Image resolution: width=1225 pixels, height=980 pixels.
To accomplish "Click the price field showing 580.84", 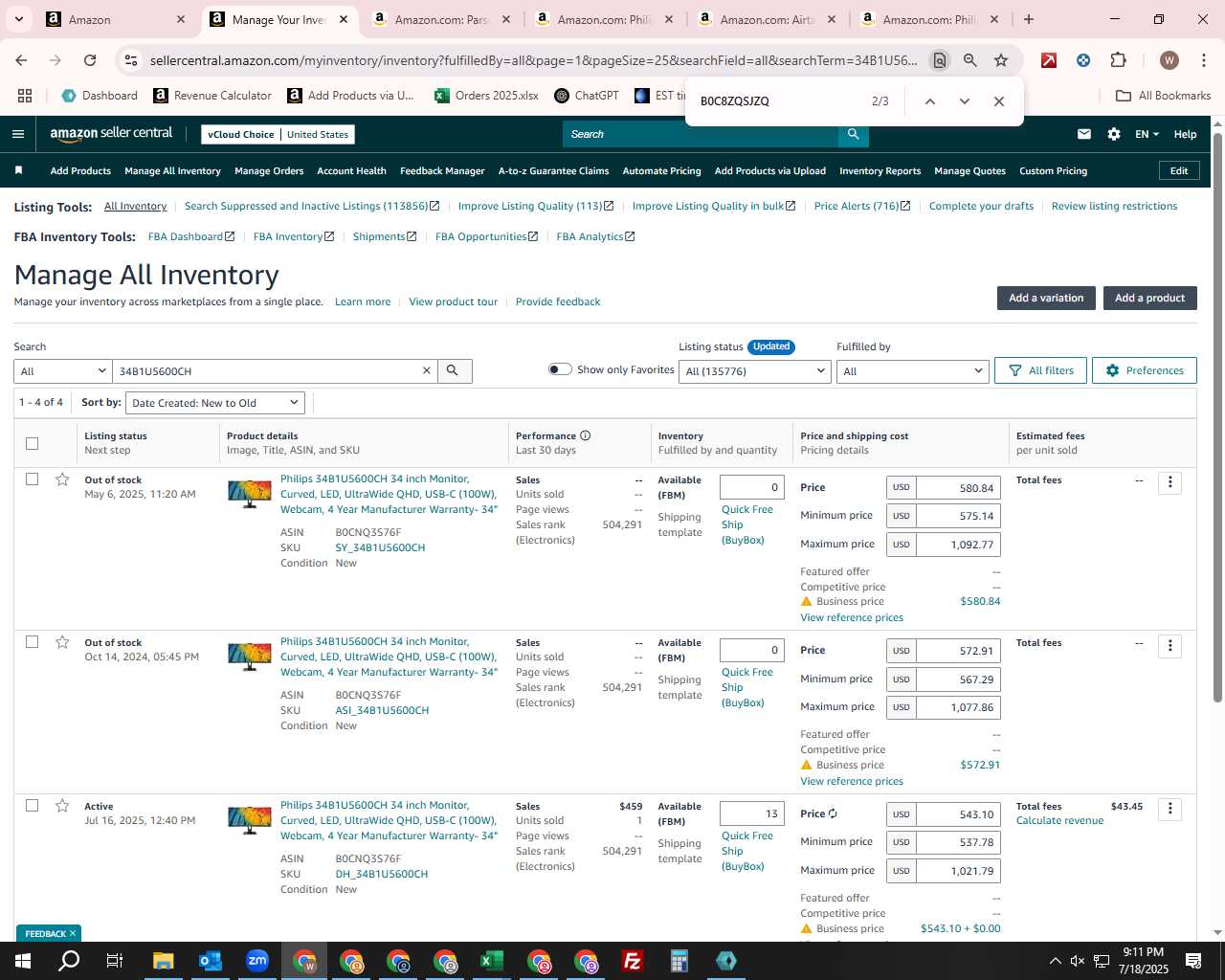I will point(958,488).
